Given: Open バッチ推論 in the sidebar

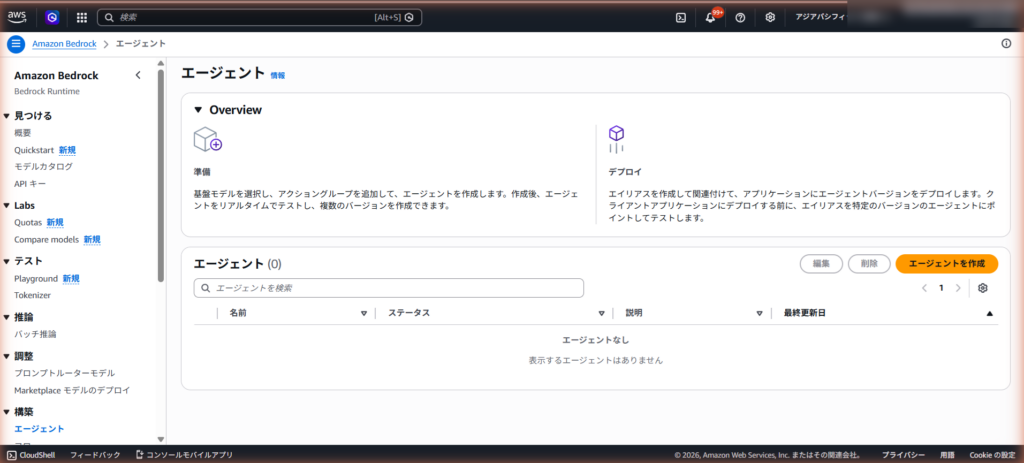Looking at the screenshot, I should 35,334.
